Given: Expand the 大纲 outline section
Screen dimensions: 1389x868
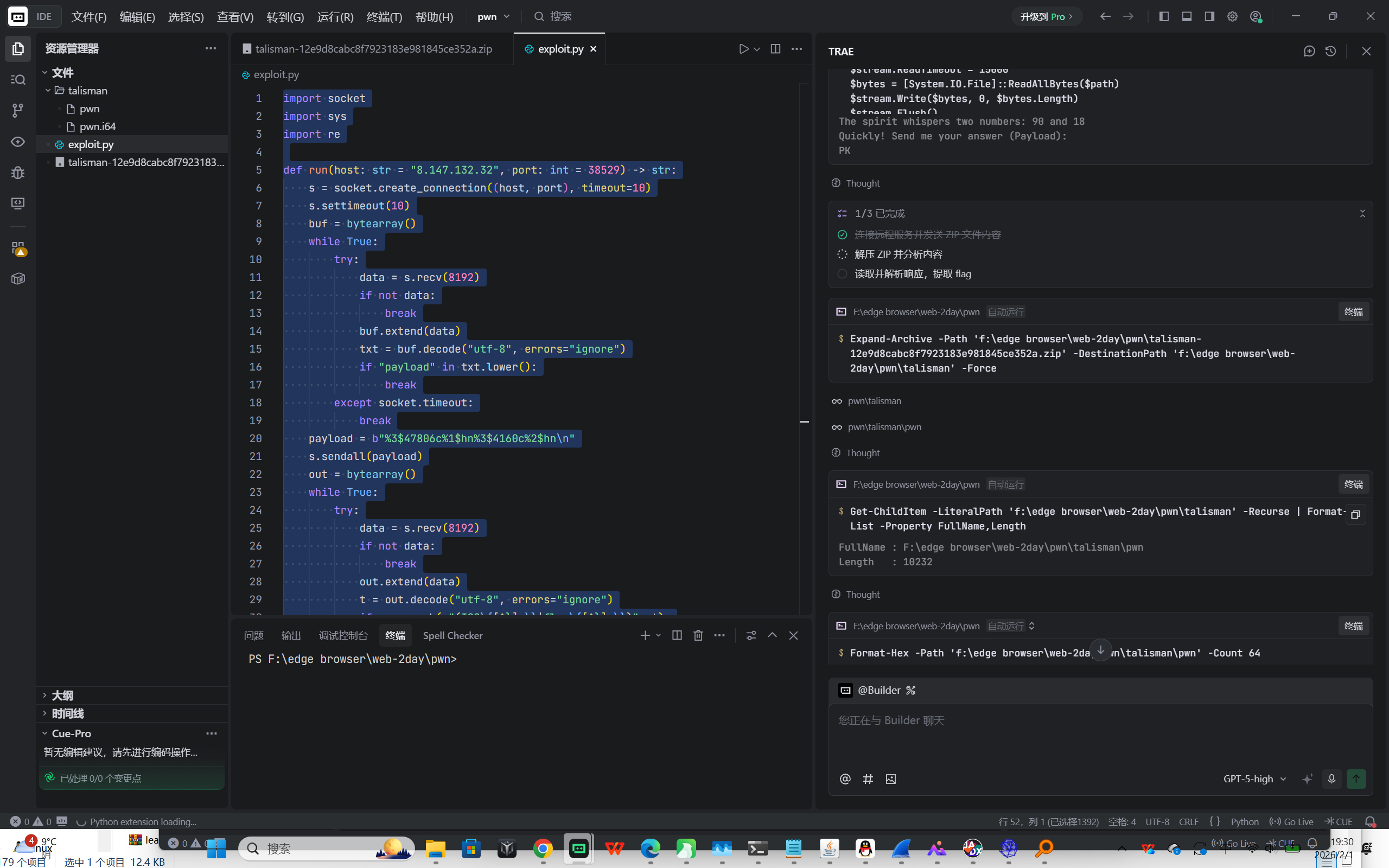Looking at the screenshot, I should click(x=62, y=695).
